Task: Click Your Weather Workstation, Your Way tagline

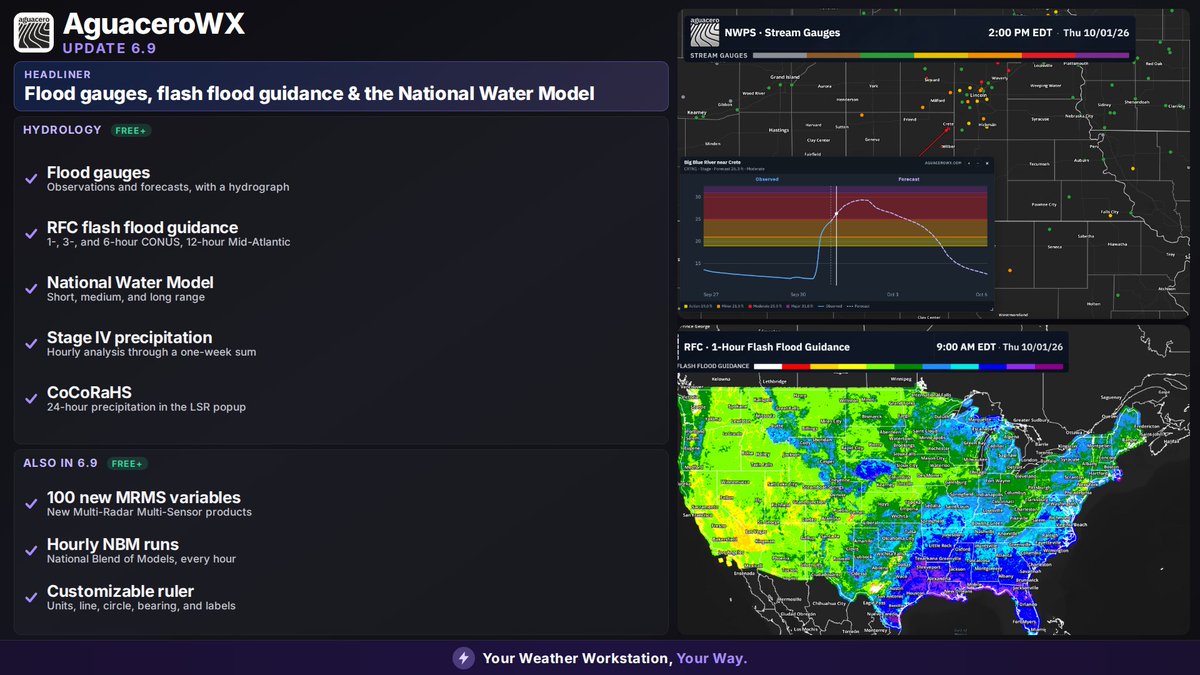Action: pos(615,658)
